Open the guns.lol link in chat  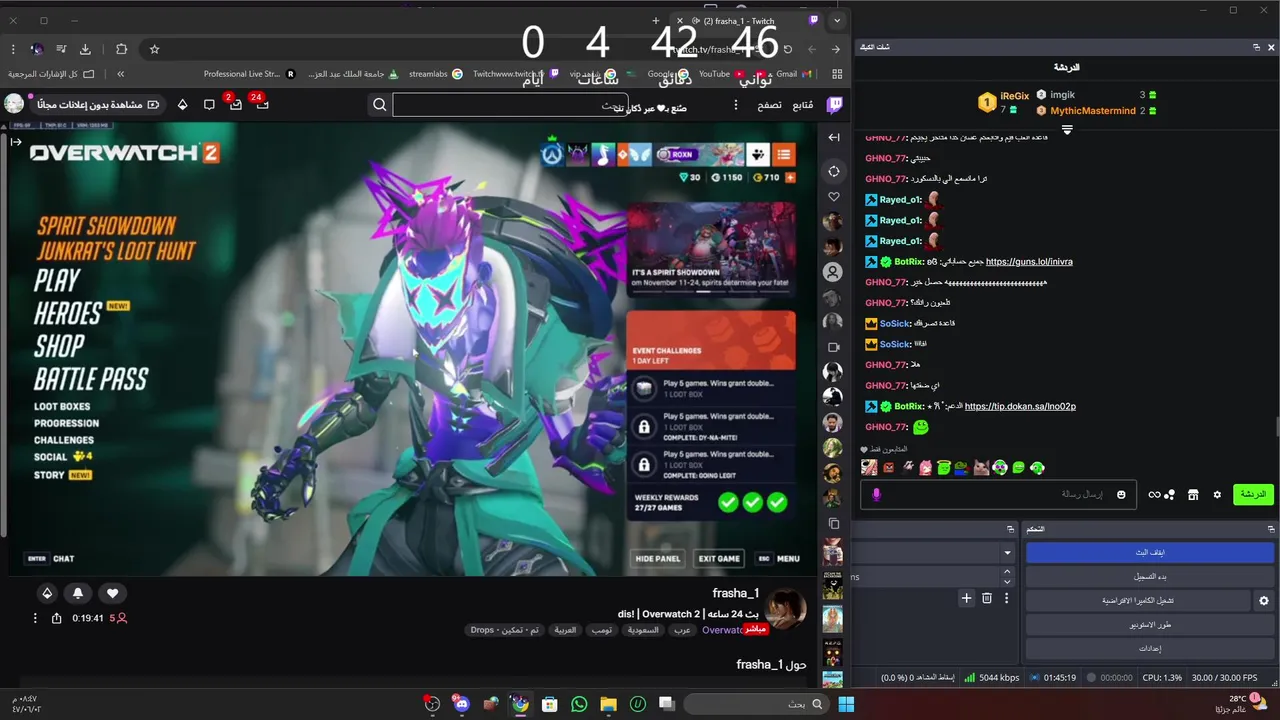click(x=1029, y=262)
